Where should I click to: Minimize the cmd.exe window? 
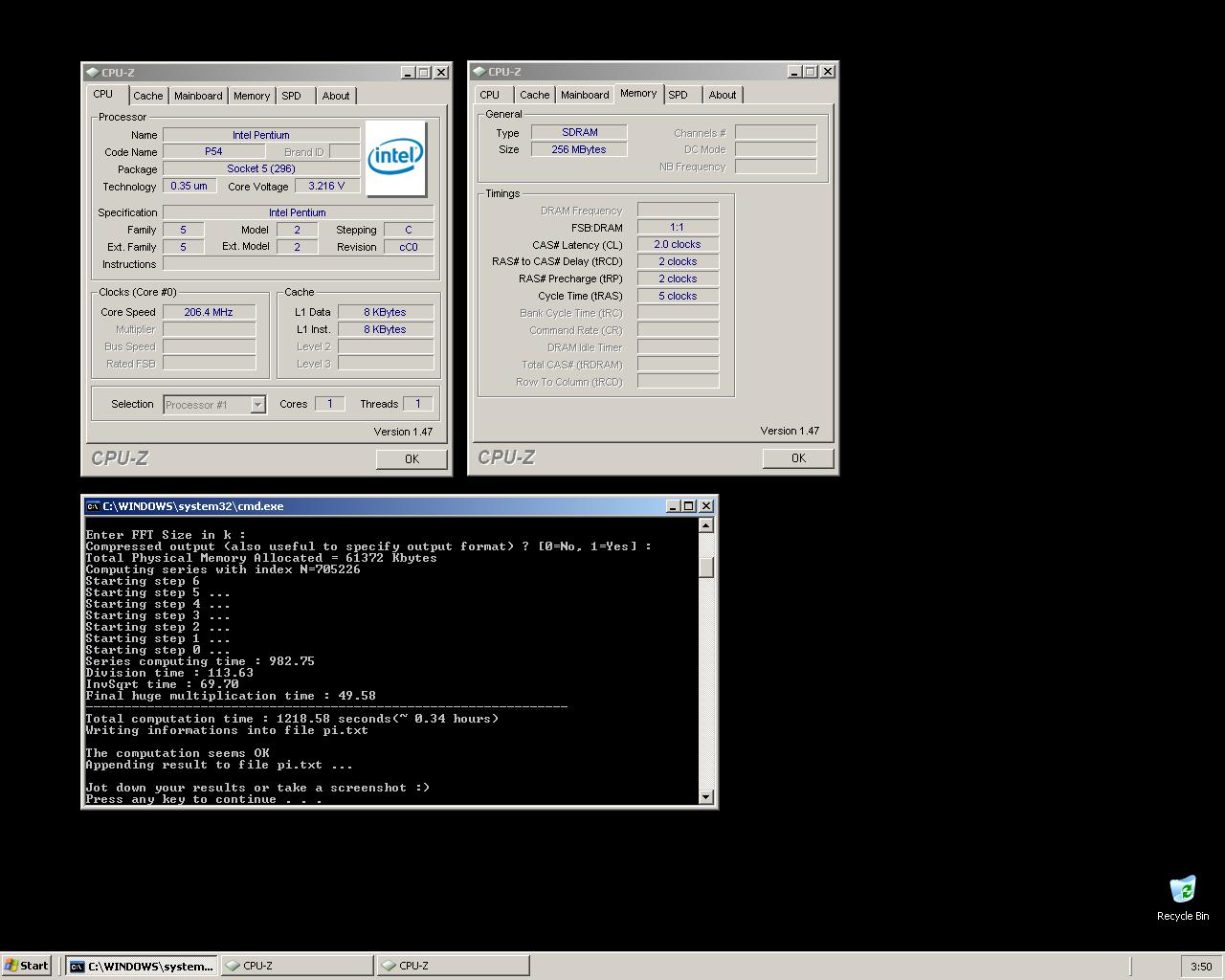click(672, 506)
